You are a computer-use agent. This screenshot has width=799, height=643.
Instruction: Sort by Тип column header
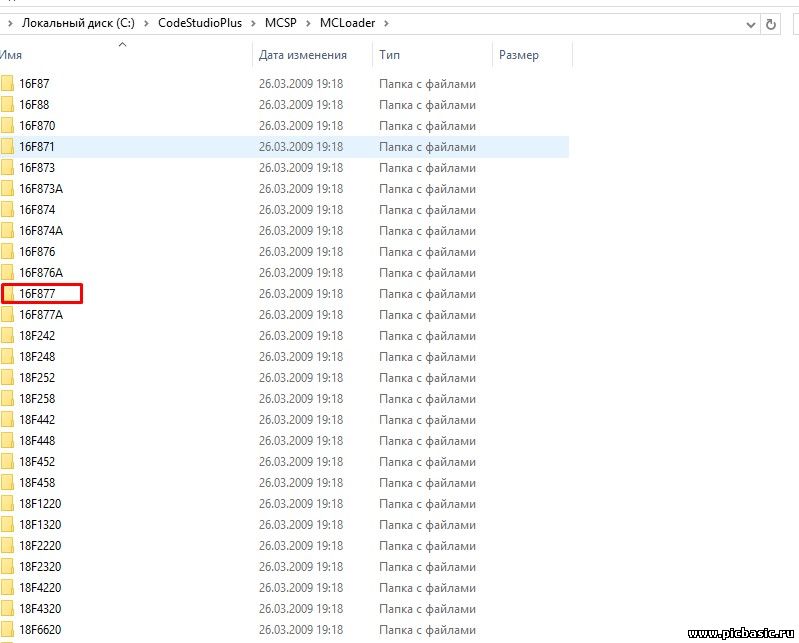433,55
